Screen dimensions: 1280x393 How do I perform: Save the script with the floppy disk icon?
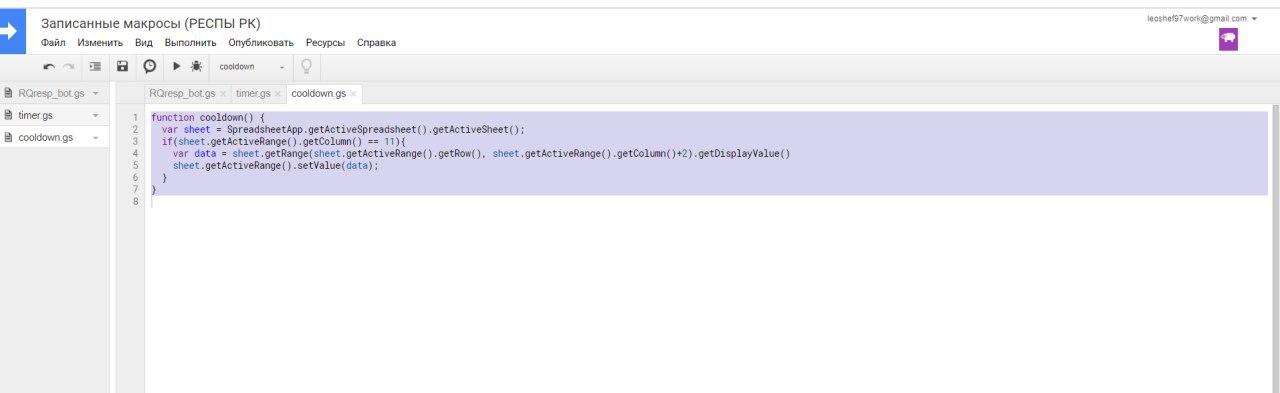122,67
